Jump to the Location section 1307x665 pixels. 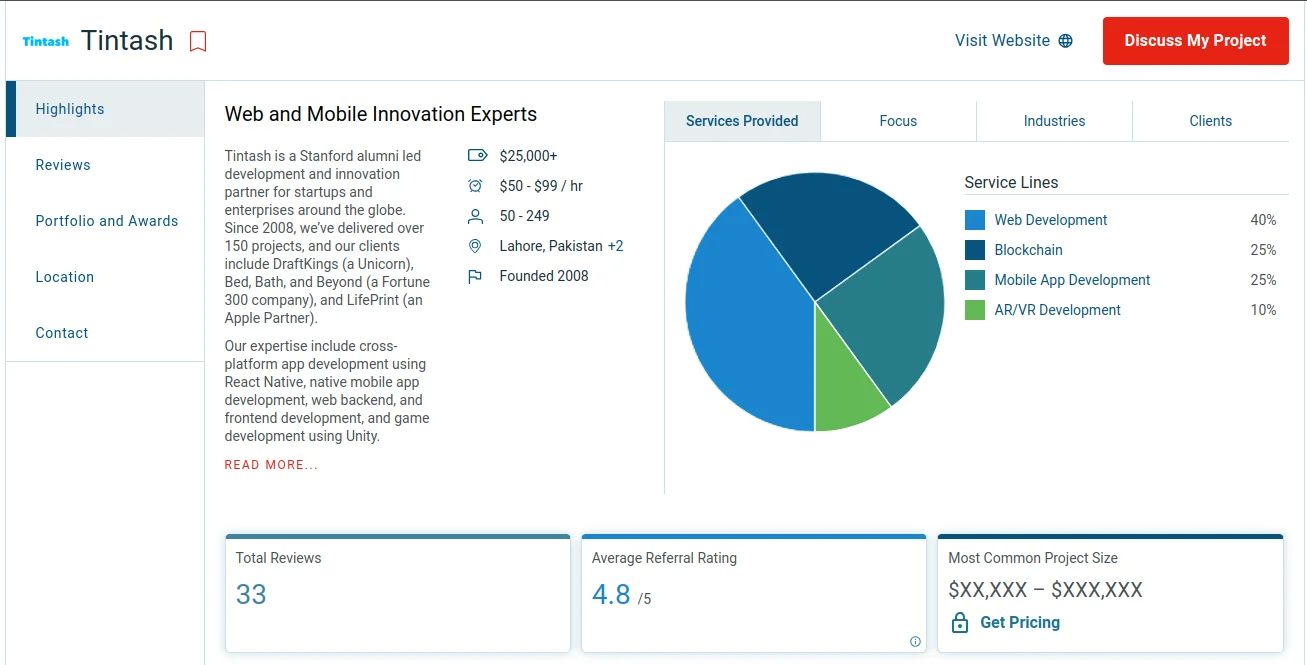[x=105, y=277]
